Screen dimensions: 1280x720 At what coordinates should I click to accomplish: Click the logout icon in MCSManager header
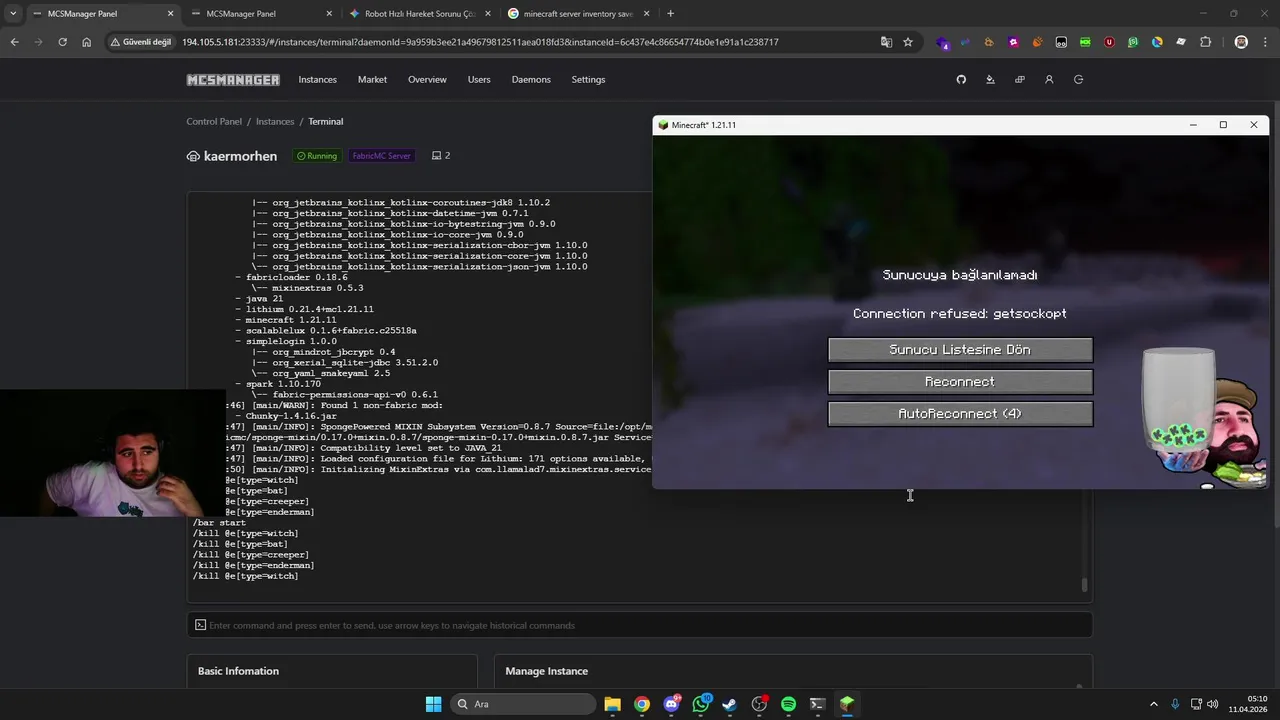click(x=1078, y=80)
